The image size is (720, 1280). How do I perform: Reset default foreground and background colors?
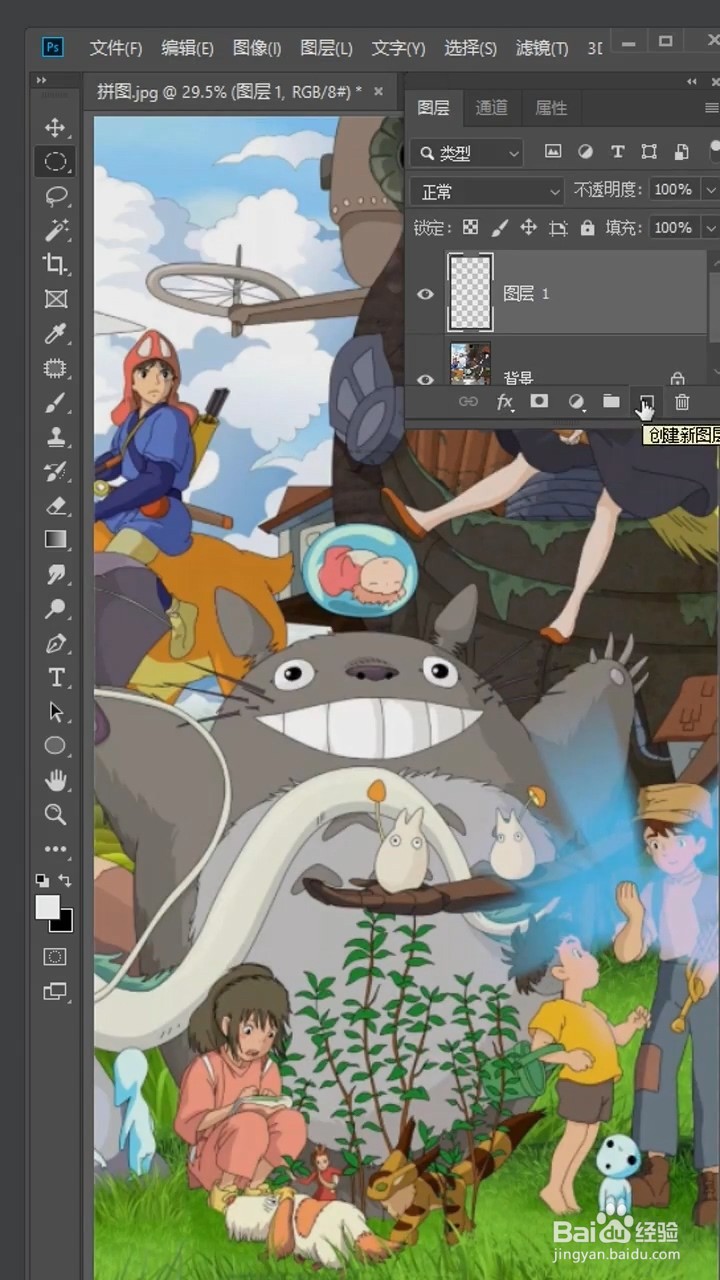[42, 880]
